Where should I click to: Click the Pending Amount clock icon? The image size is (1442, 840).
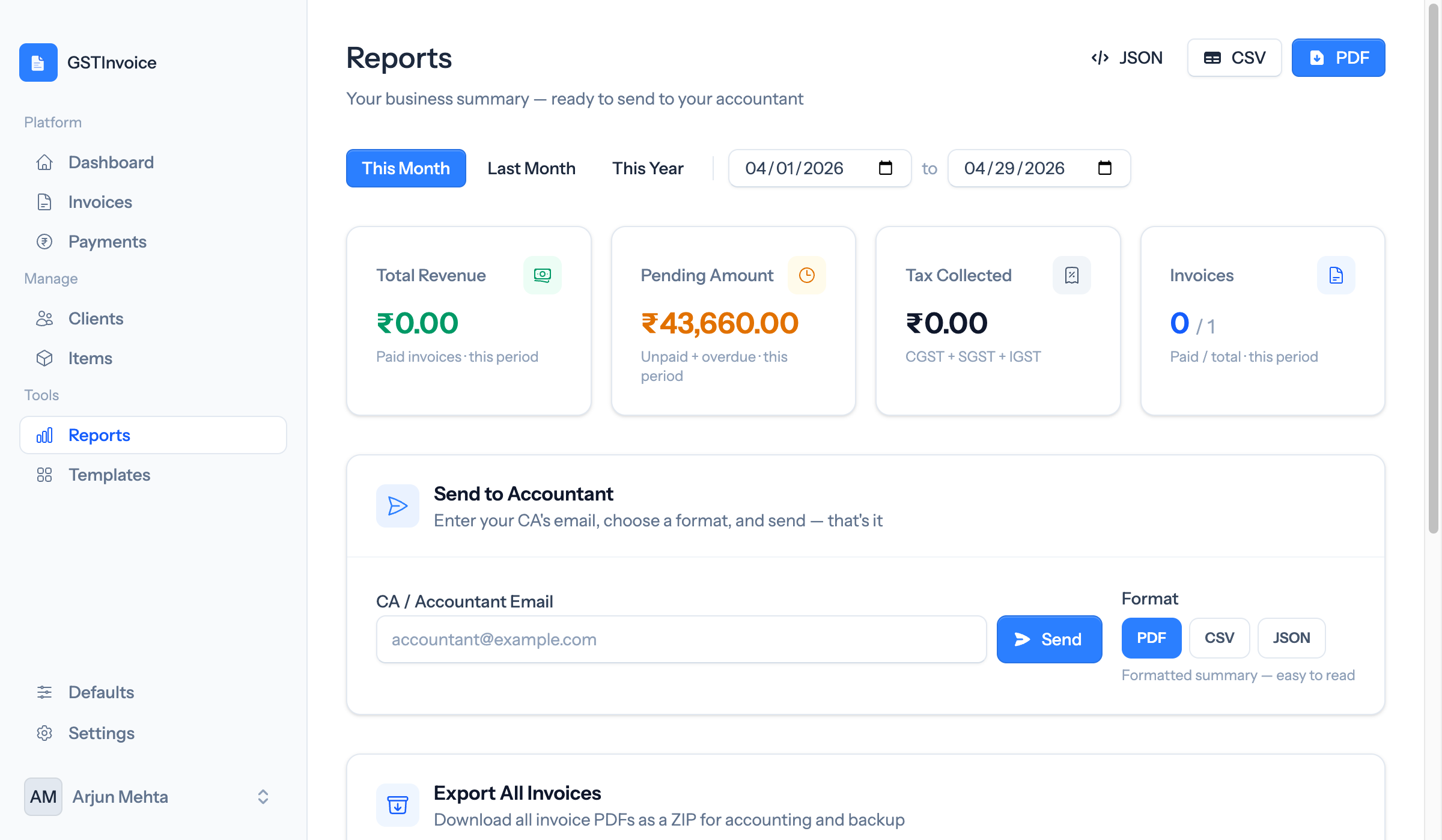pyautogui.click(x=807, y=275)
